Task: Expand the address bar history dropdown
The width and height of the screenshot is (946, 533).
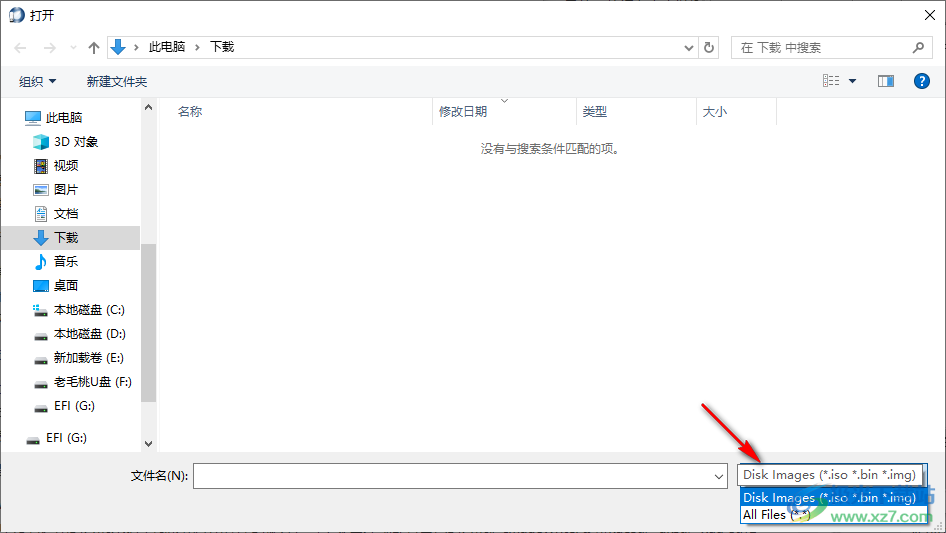Action: tap(688, 48)
